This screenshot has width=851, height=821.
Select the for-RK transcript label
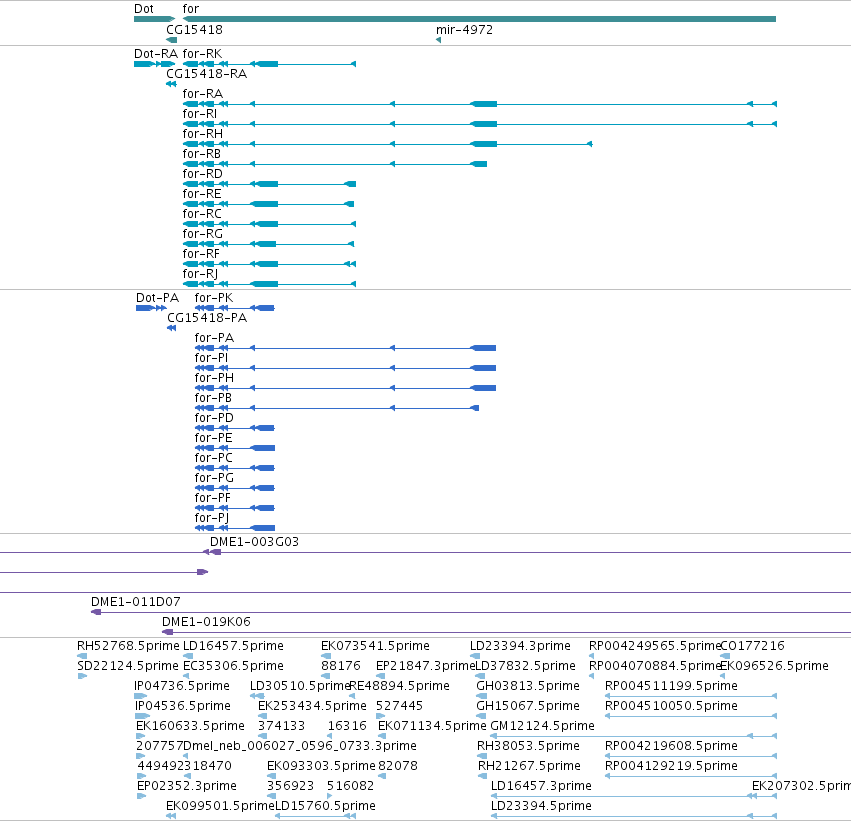click(x=202, y=53)
